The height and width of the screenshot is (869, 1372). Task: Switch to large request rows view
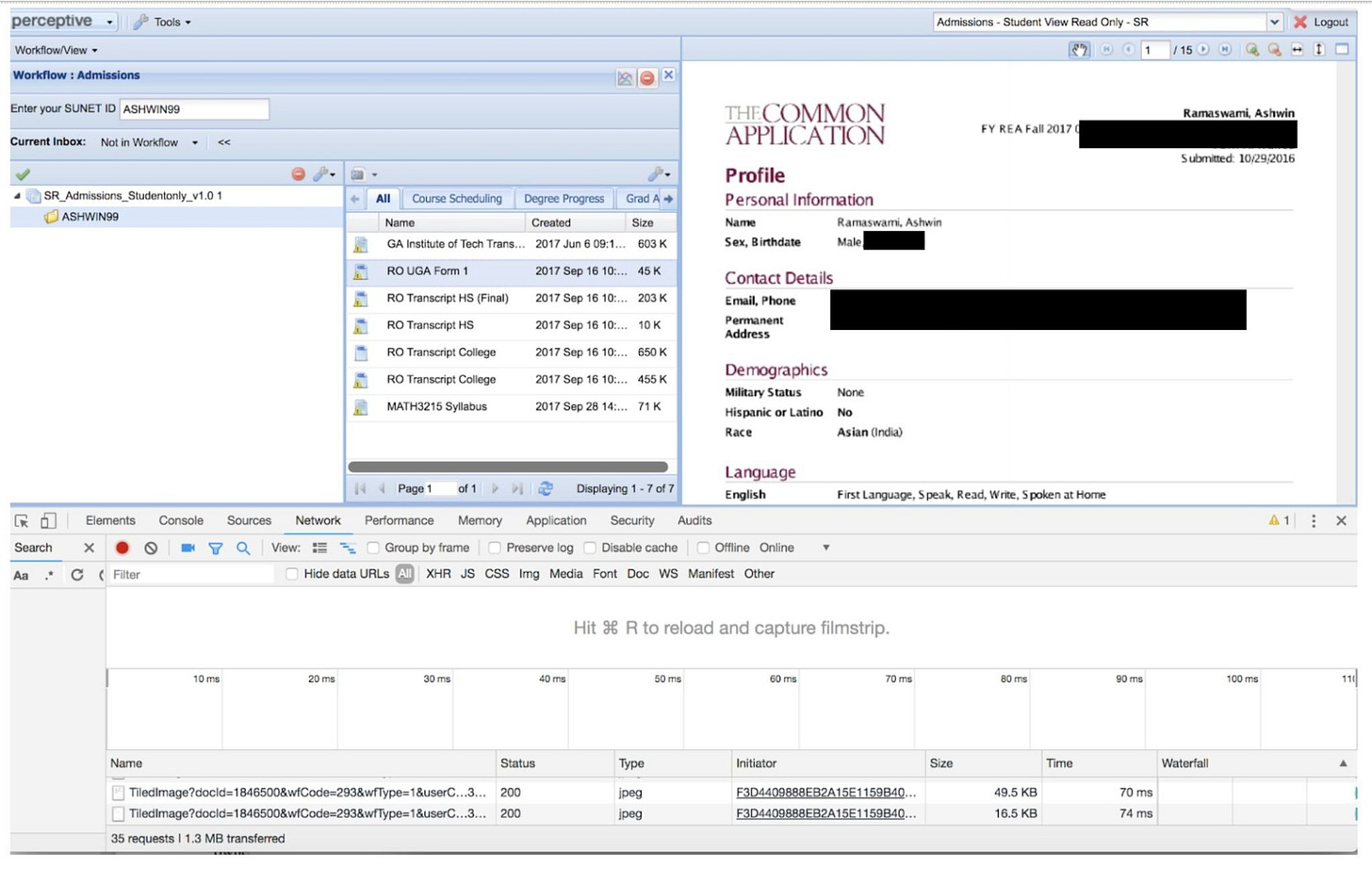[319, 548]
